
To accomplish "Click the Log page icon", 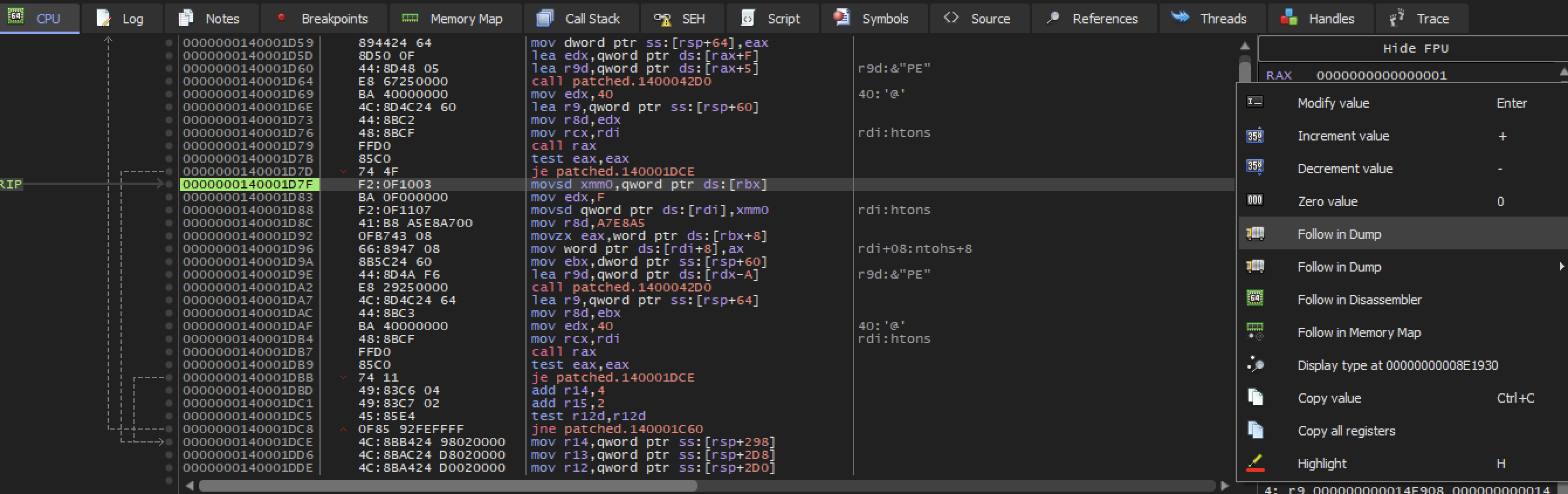I will point(104,18).
